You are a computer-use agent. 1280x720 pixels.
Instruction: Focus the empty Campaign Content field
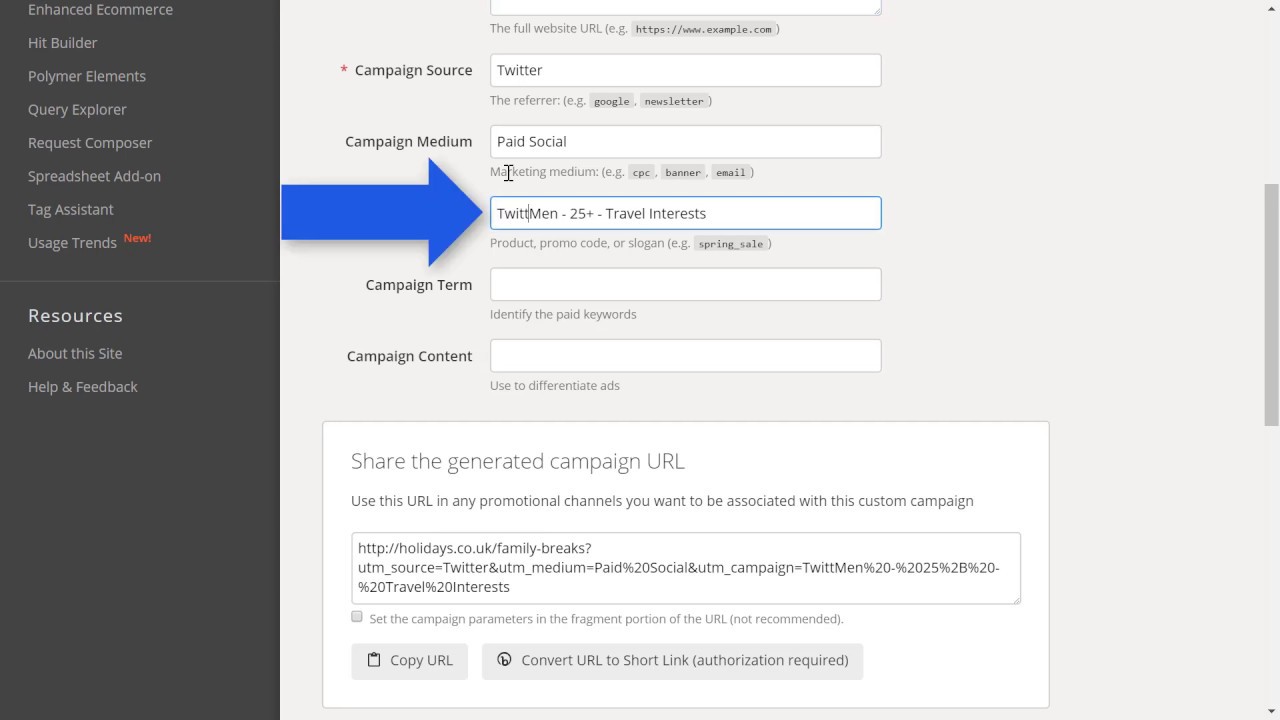[x=685, y=356]
